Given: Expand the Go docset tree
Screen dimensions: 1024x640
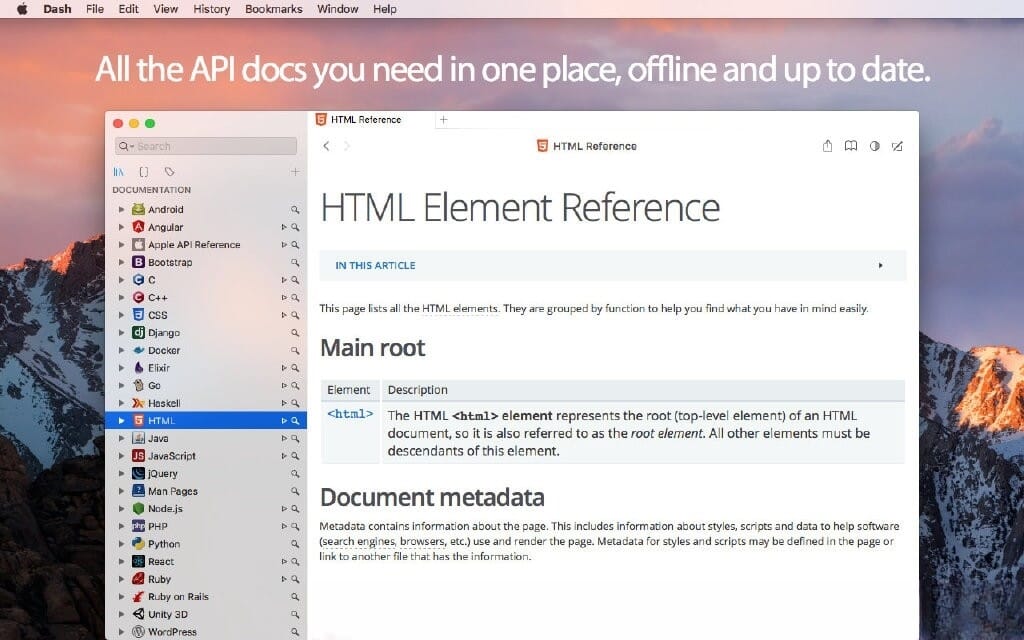Looking at the screenshot, I should click(121, 385).
